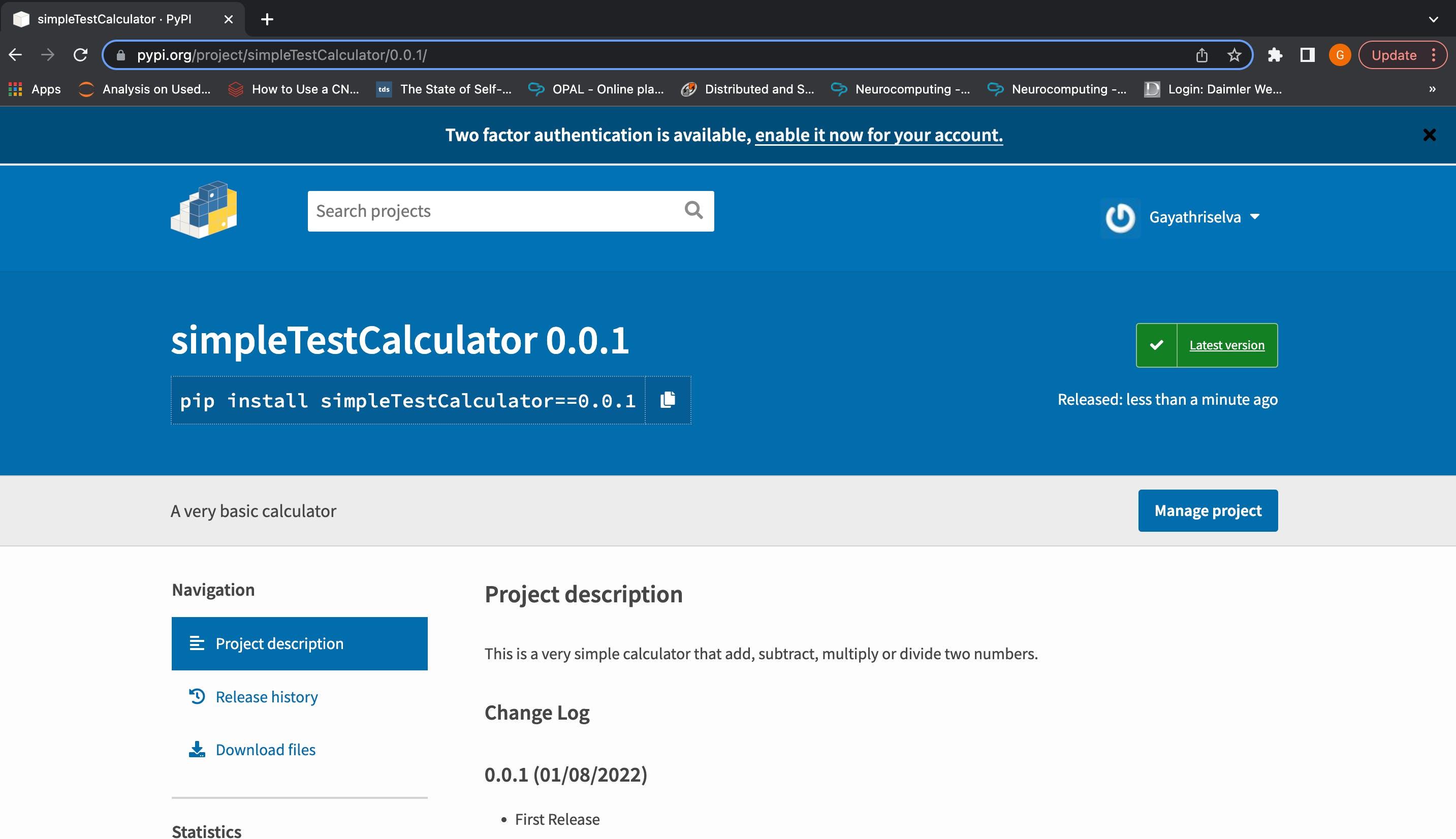Go to Download files section
Viewport: 1456px width, 839px height.
pyautogui.click(x=265, y=749)
